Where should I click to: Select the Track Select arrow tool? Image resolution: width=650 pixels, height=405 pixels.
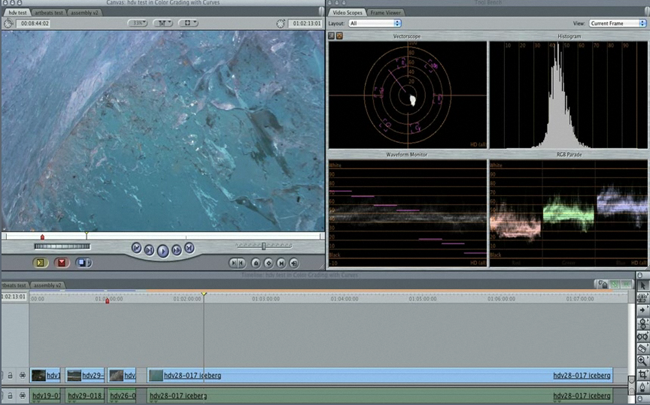pos(643,310)
